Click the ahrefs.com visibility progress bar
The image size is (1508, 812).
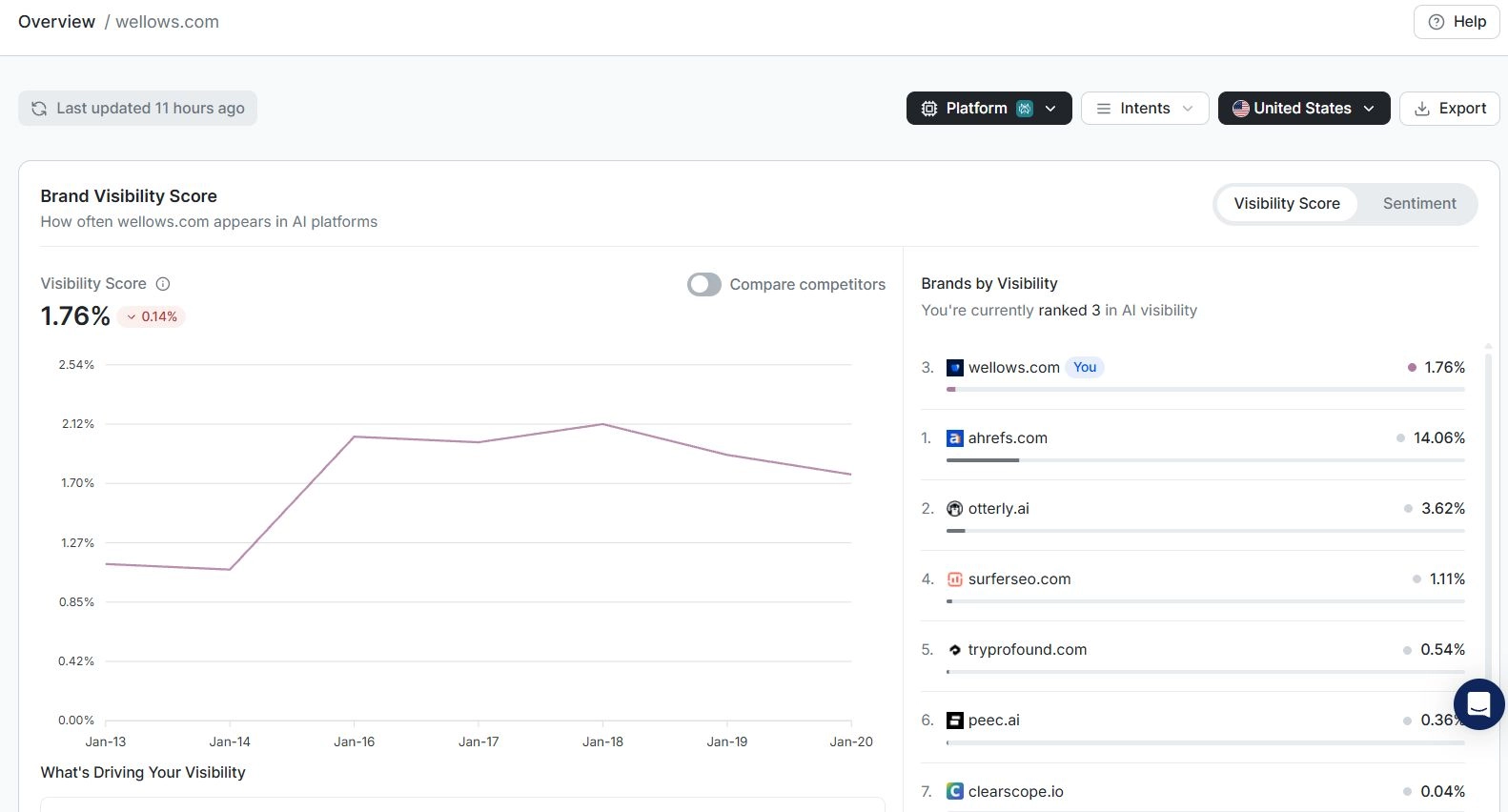click(1205, 460)
